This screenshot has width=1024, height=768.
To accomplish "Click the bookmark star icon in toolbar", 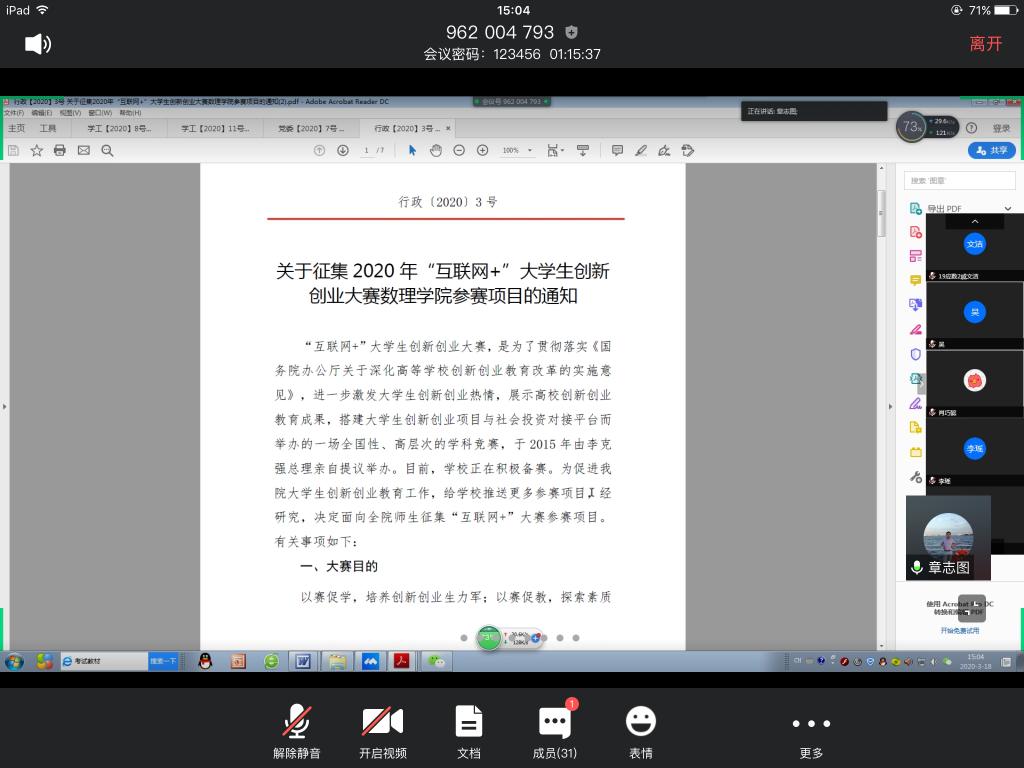I will 37,150.
